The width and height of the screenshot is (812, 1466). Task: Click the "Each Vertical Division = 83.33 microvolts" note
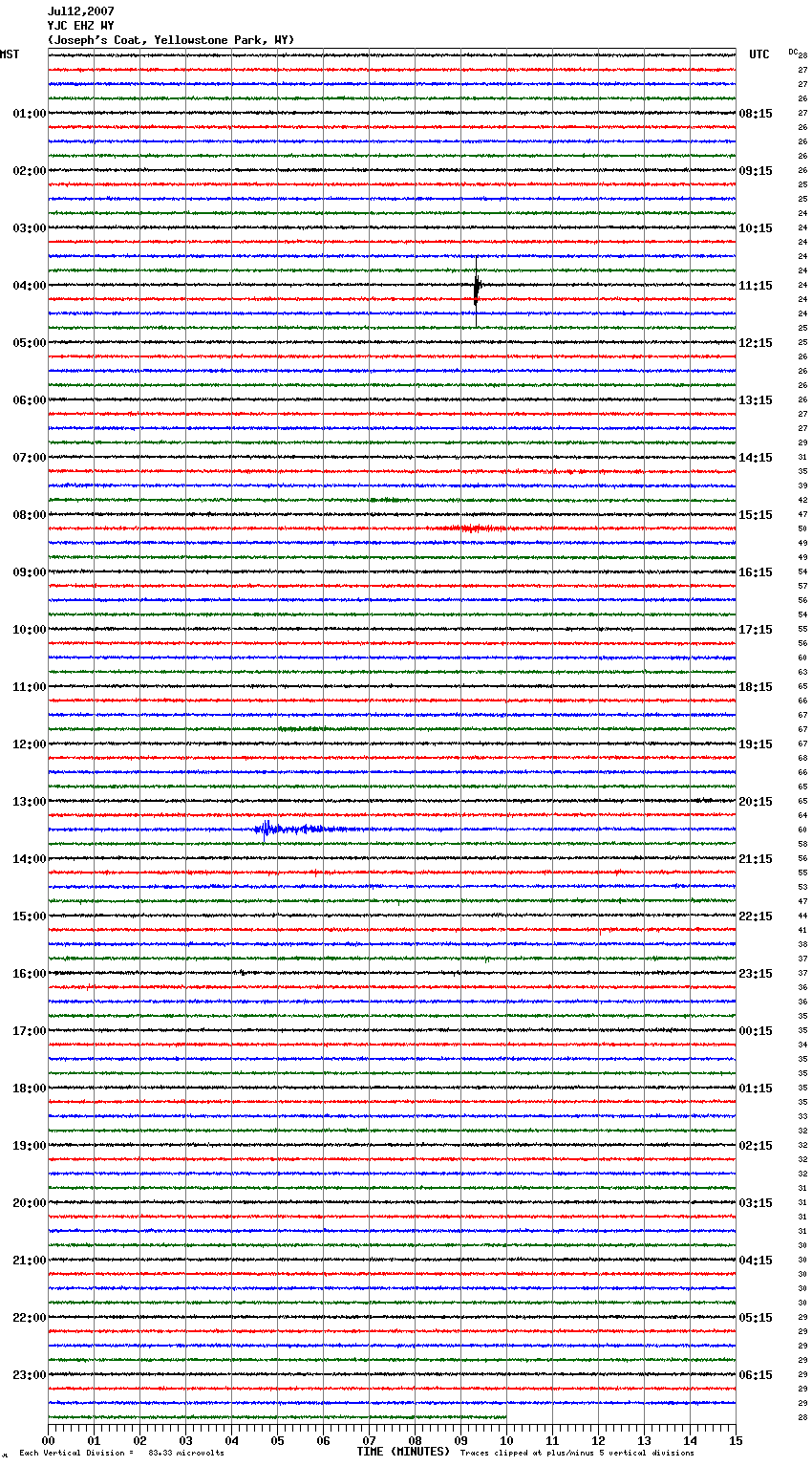[x=121, y=1453]
